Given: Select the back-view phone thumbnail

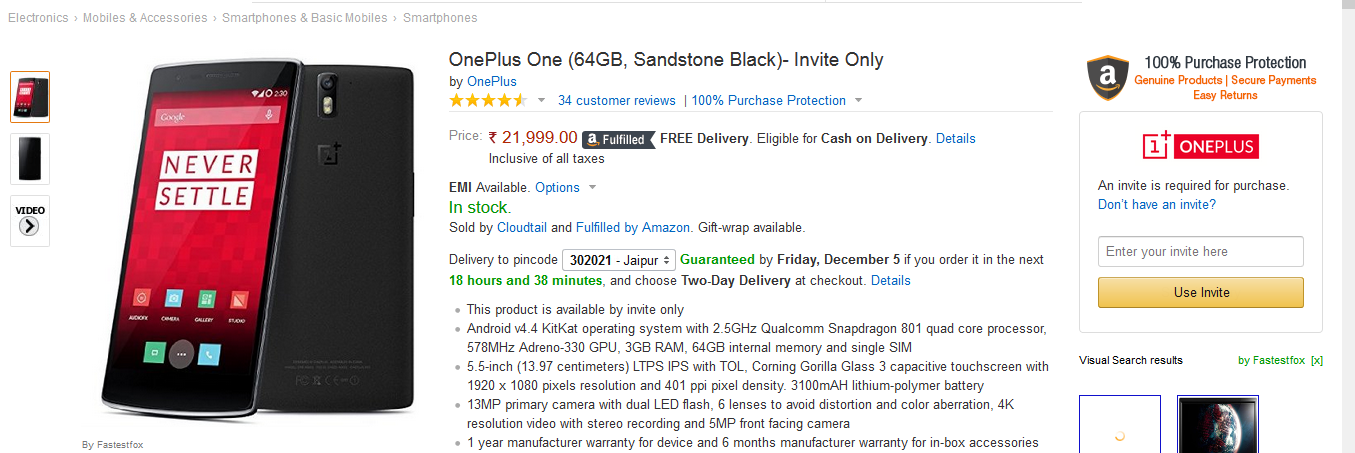Looking at the screenshot, I should tap(30, 158).
